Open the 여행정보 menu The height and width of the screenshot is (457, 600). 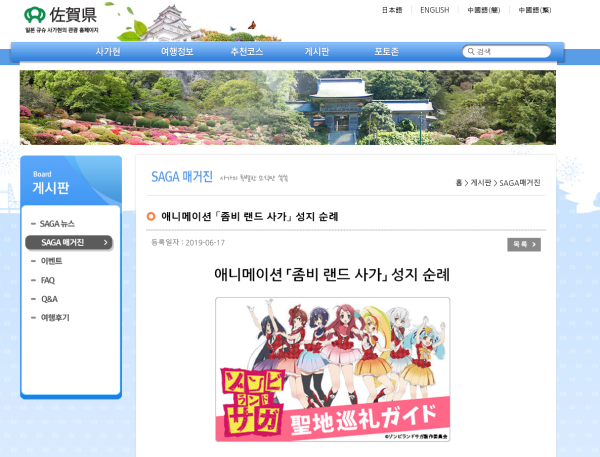coord(177,52)
